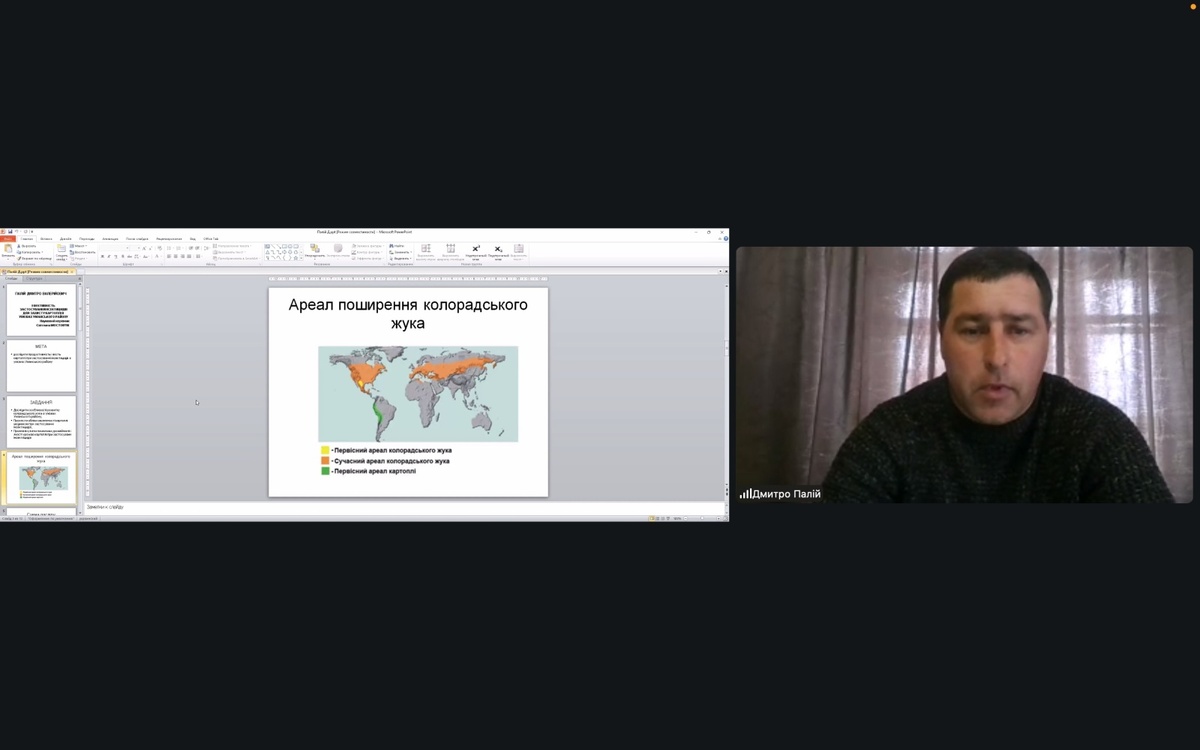
Task: Click the File (Файл) button
Action: point(8,239)
